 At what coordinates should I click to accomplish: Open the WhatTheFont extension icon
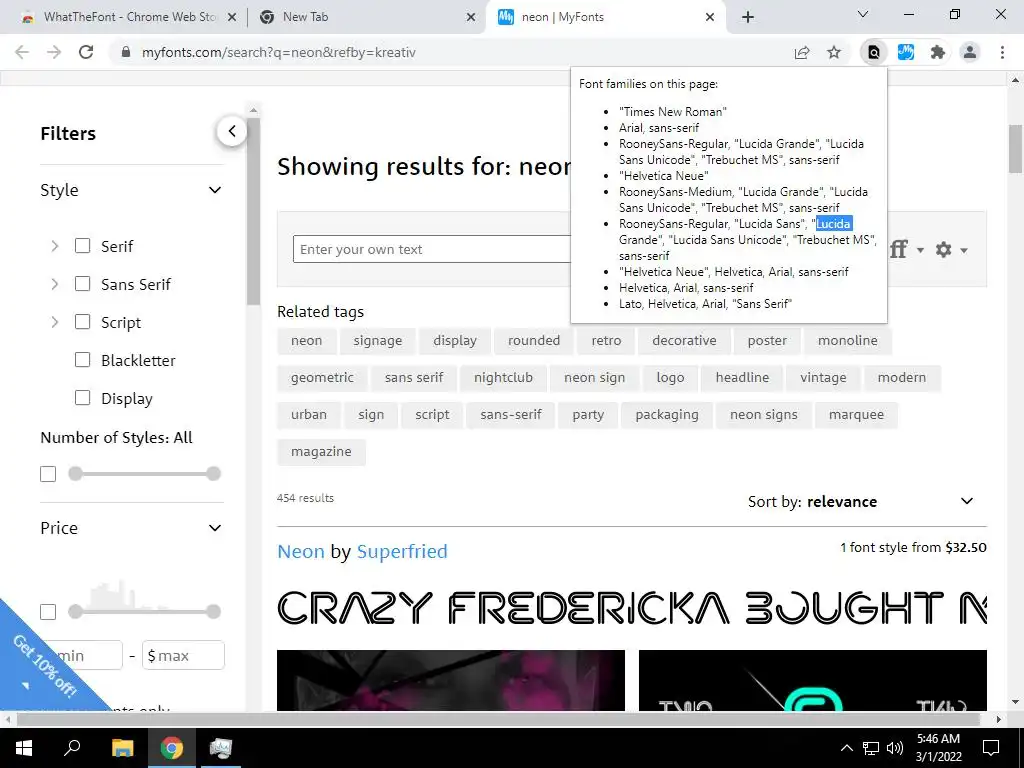pos(906,52)
